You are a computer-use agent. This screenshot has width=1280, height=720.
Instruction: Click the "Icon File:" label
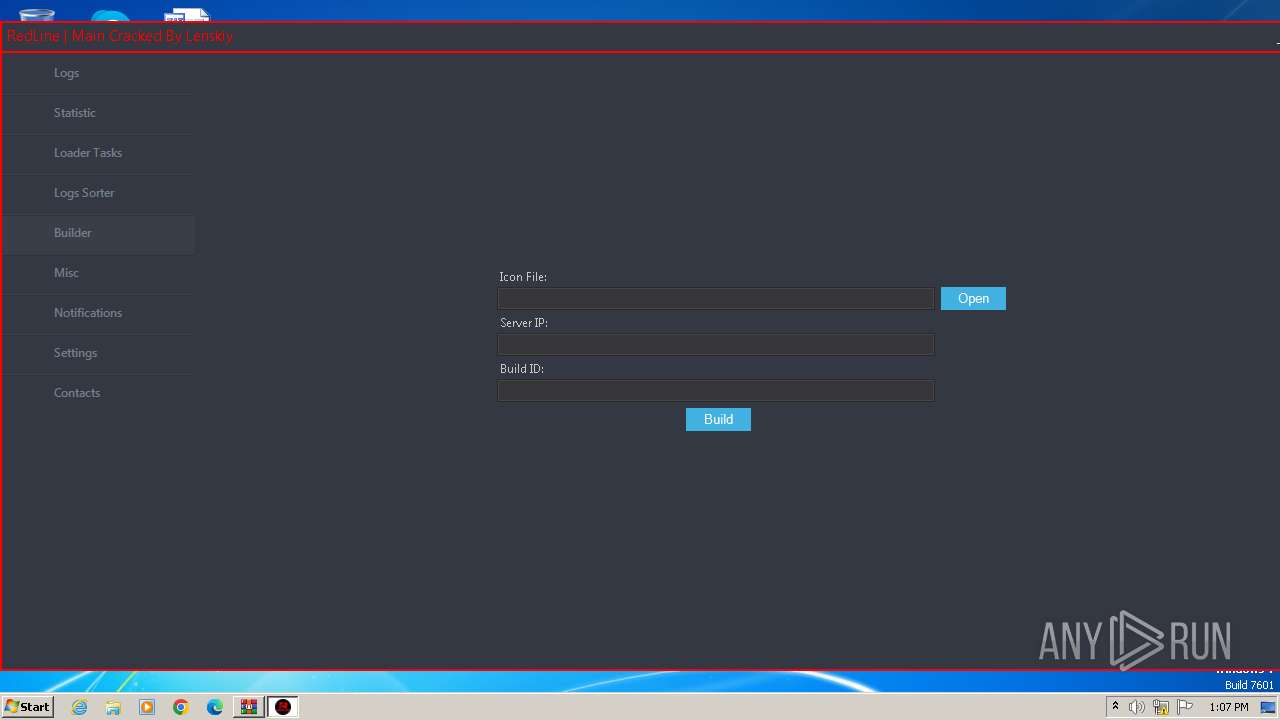(523, 277)
